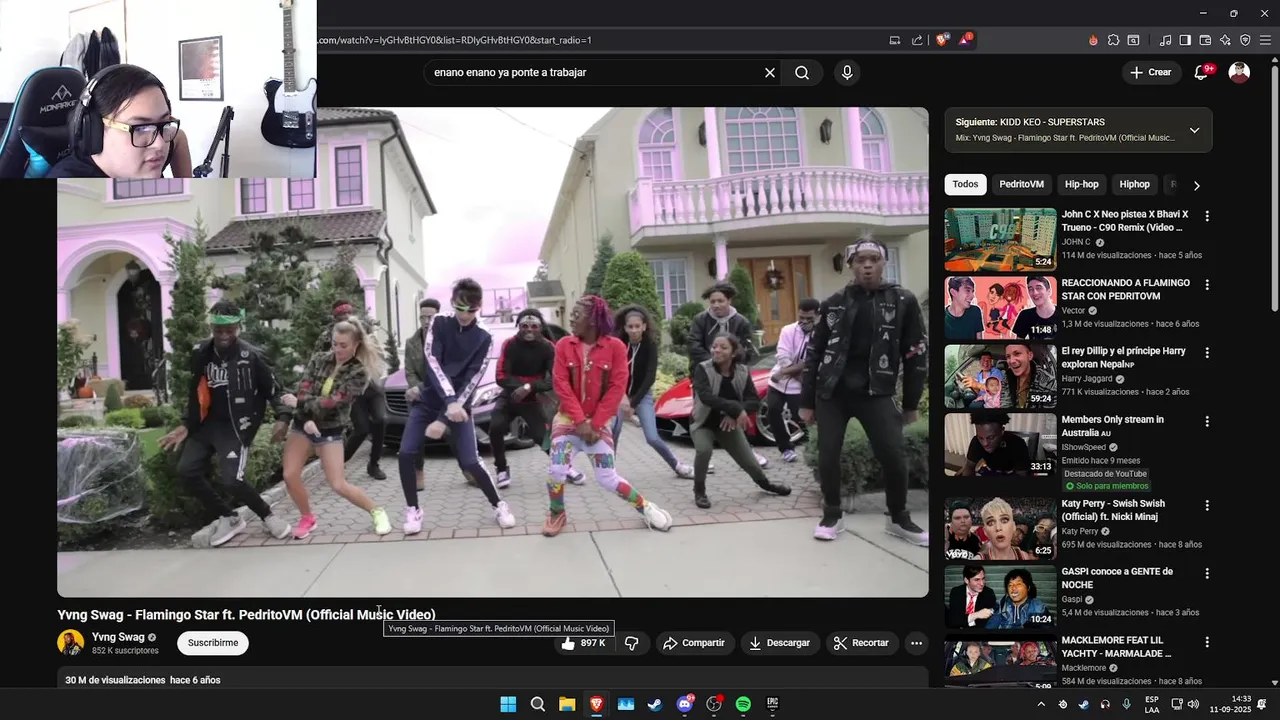This screenshot has width=1280, height=720.
Task: Open Yvng Swag channel name link
Action: tap(118, 637)
